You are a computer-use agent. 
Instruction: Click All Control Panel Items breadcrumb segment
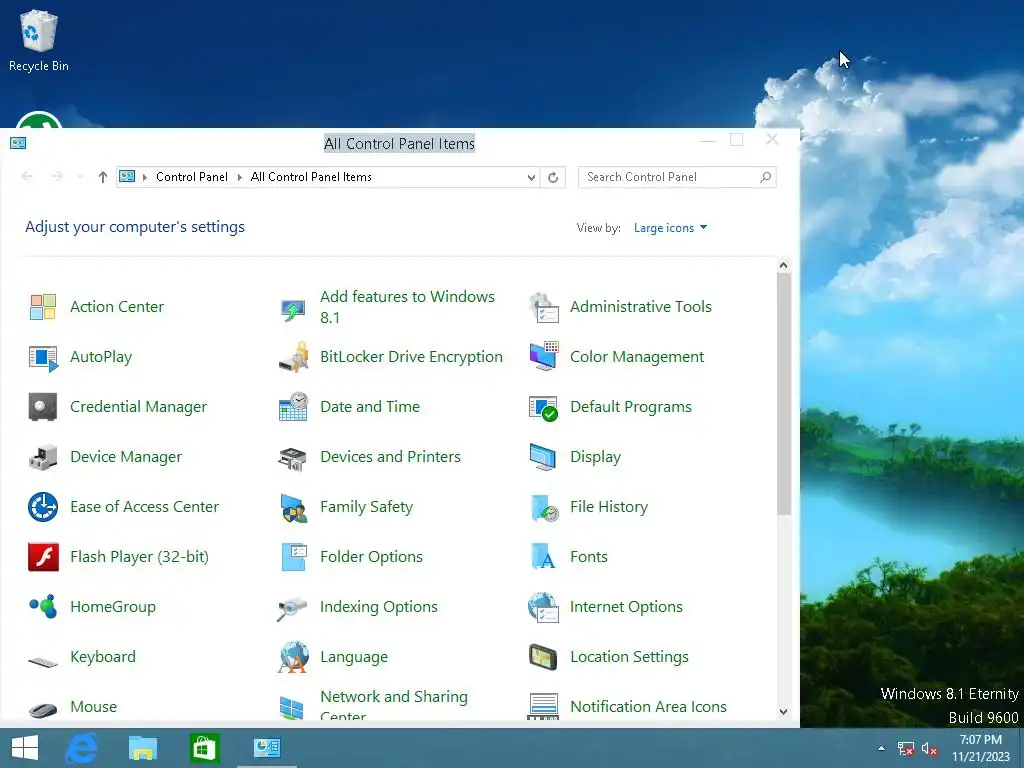click(311, 177)
